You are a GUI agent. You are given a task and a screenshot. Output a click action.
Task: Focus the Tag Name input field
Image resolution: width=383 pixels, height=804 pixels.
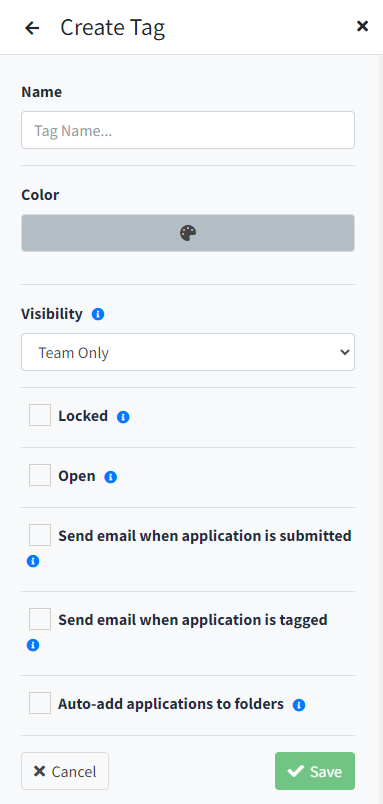click(x=188, y=130)
